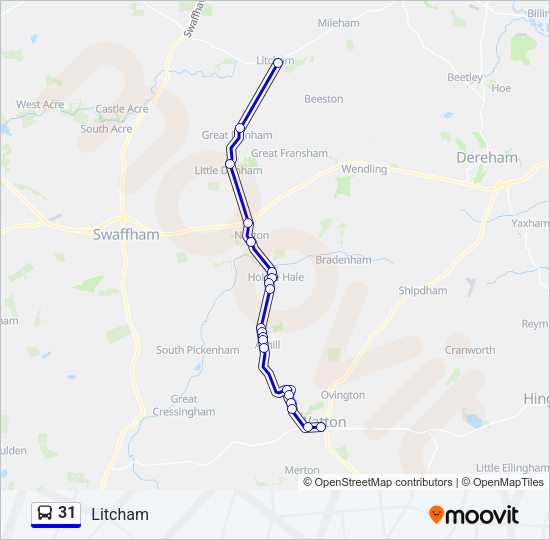Click the Dereham town label
The height and width of the screenshot is (540, 550).
[487, 158]
